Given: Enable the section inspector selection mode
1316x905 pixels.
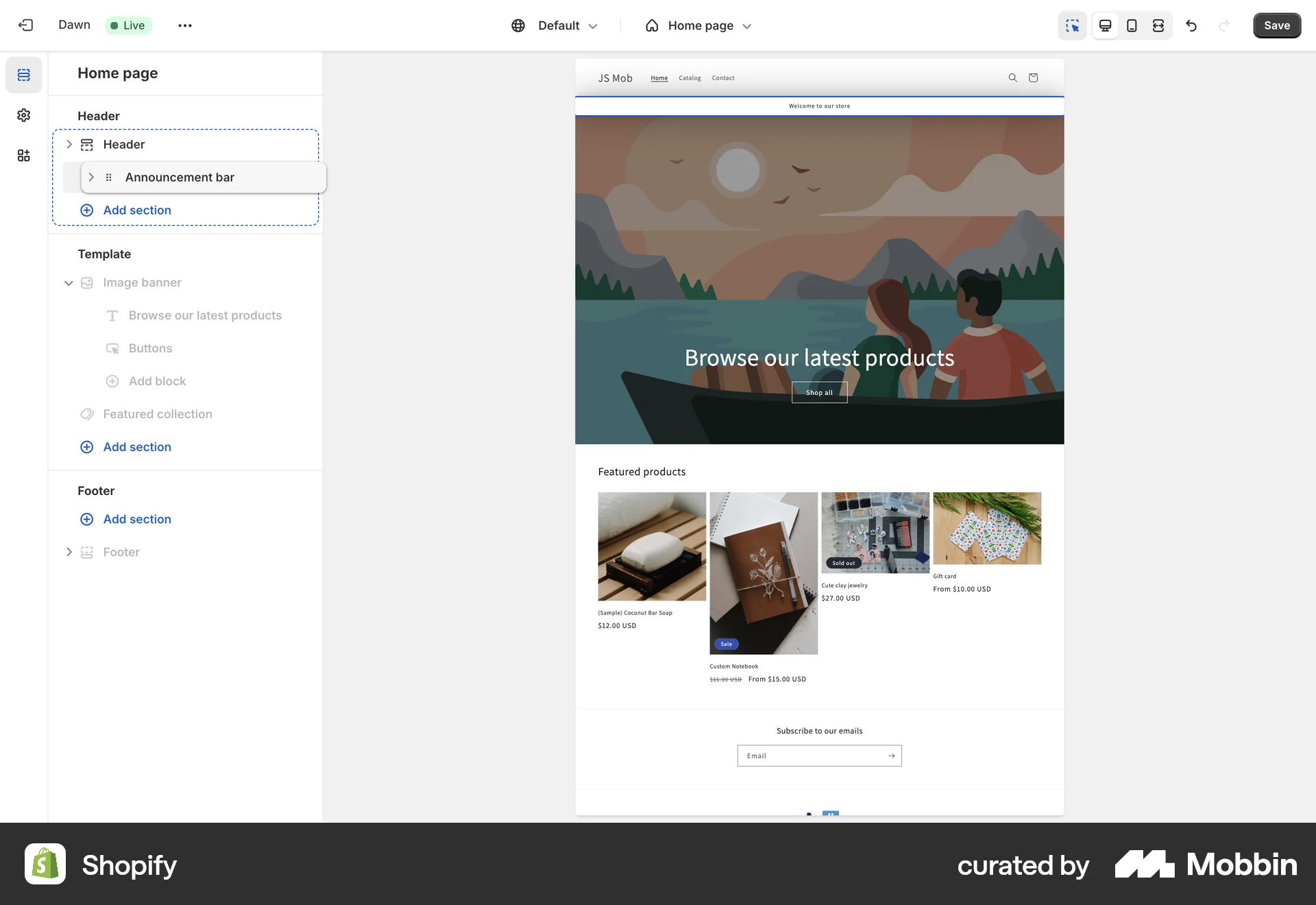Looking at the screenshot, I should click(1072, 25).
